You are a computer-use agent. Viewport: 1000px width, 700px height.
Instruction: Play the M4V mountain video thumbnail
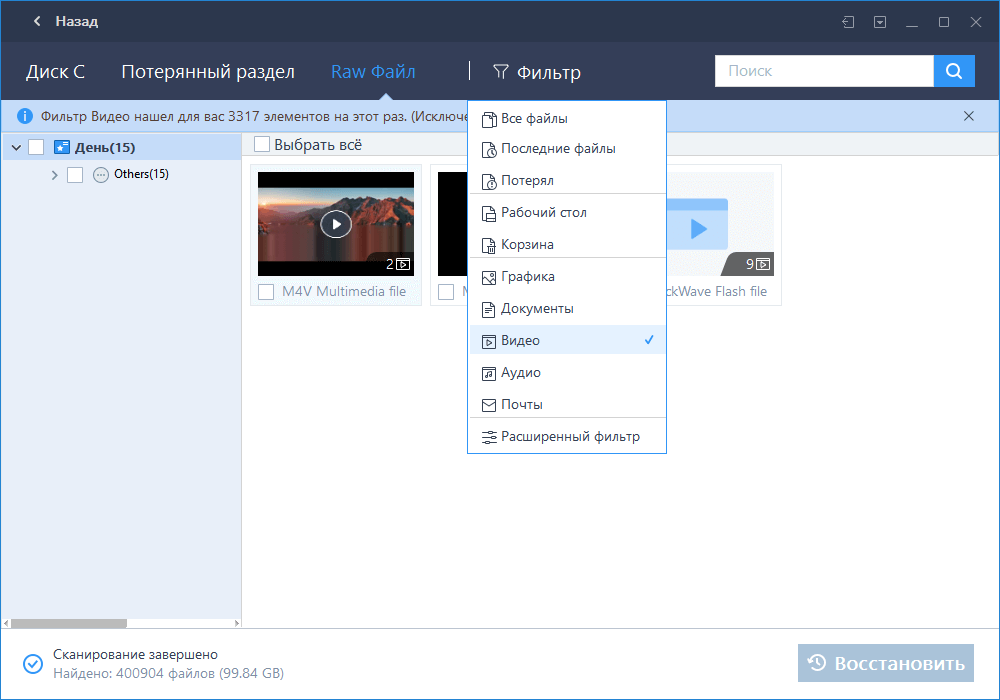click(x=336, y=224)
